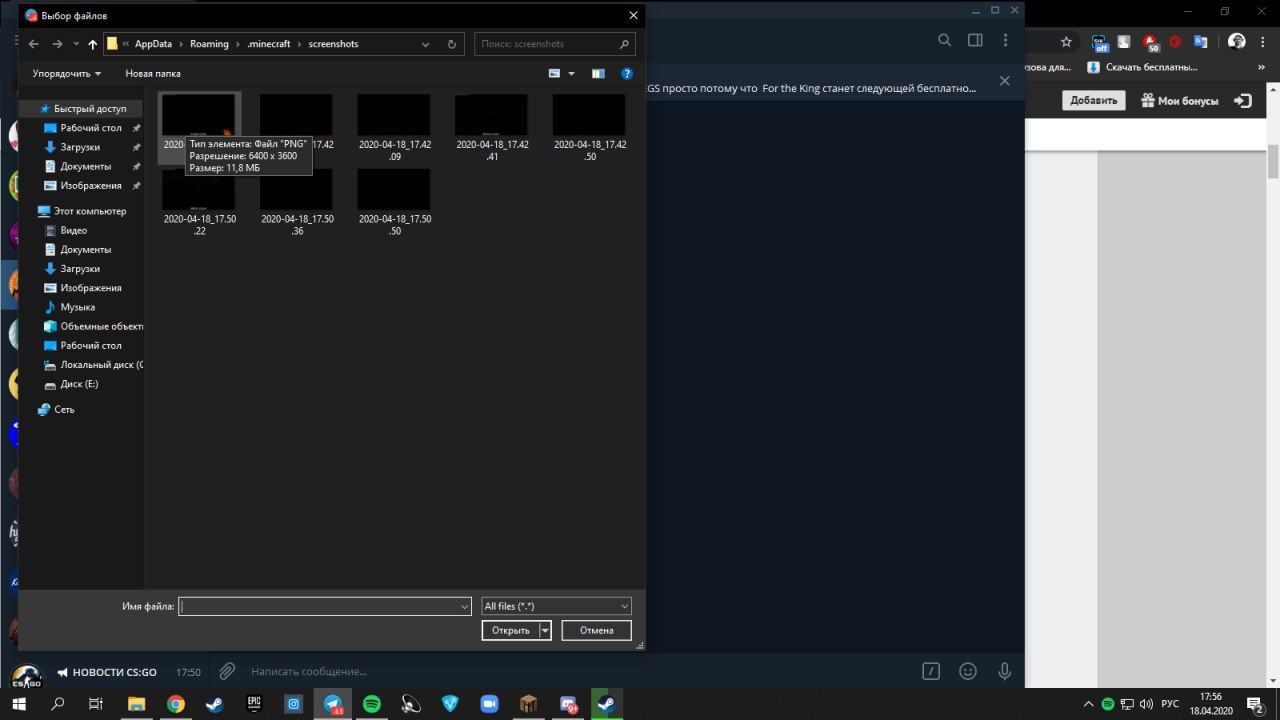Toggle the preview pane icon

[598, 73]
